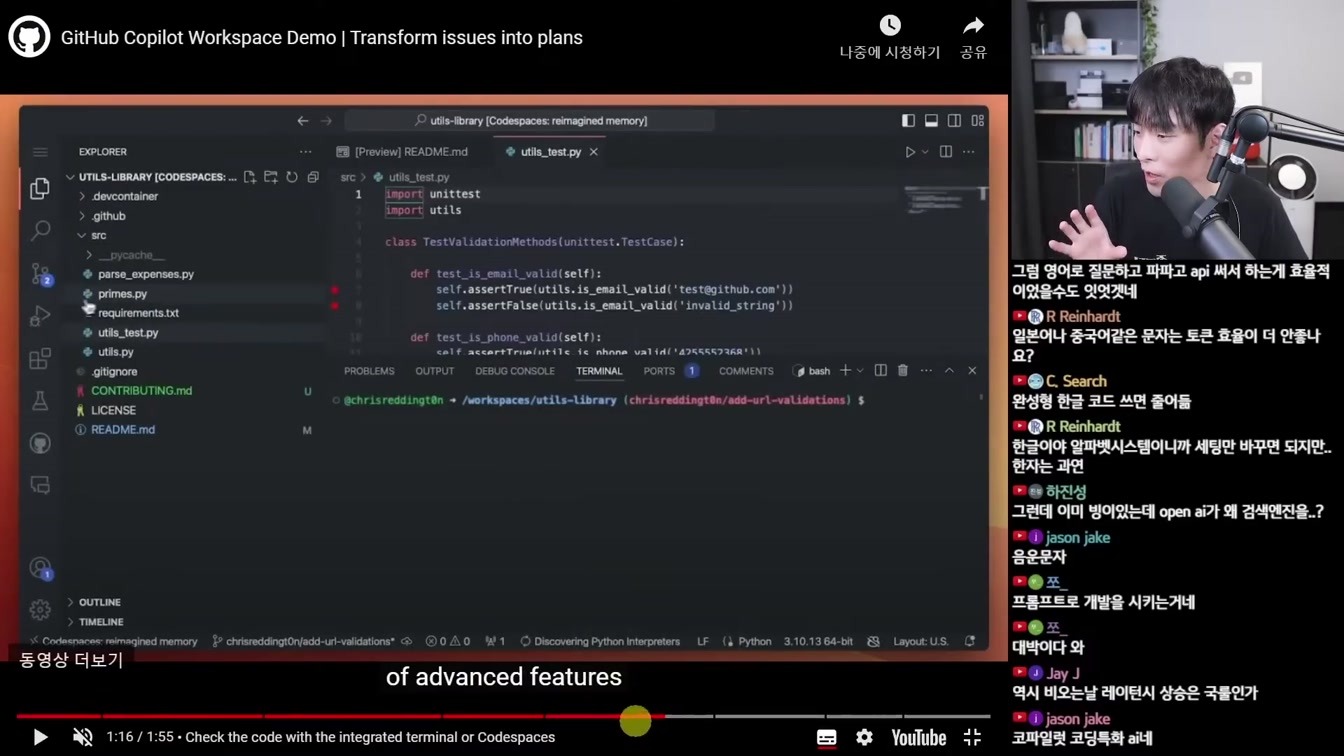Open the run button dropdown arrow
The width and height of the screenshot is (1344, 756).
[925, 152]
